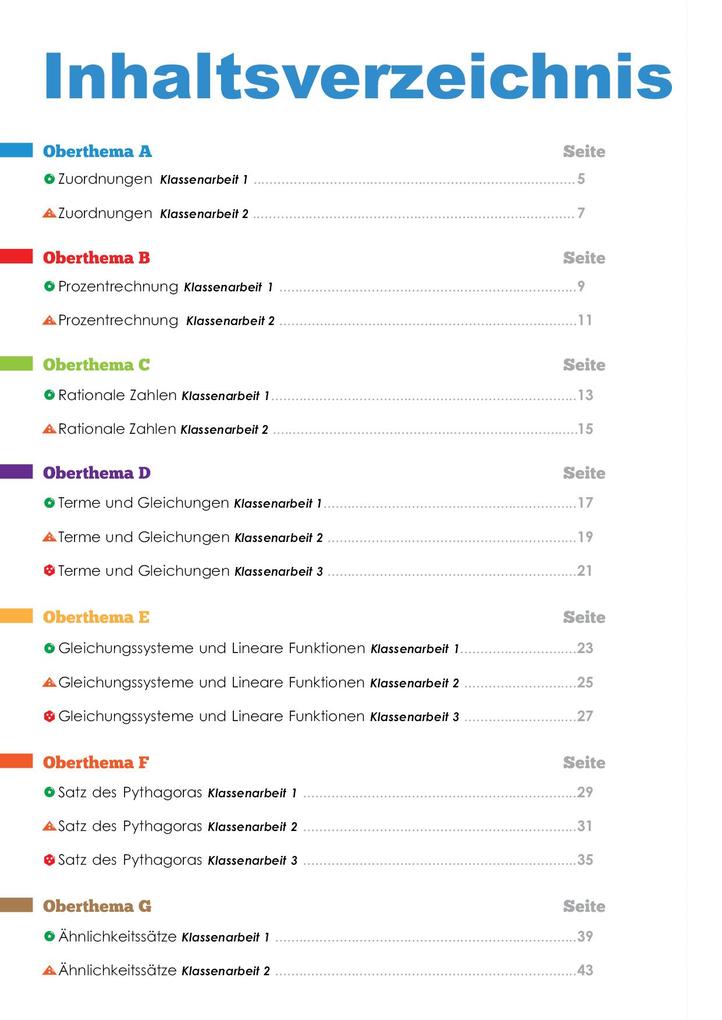Click the purple Oberthema D color bar
This screenshot has height=1020, width=722.
tap(16, 472)
